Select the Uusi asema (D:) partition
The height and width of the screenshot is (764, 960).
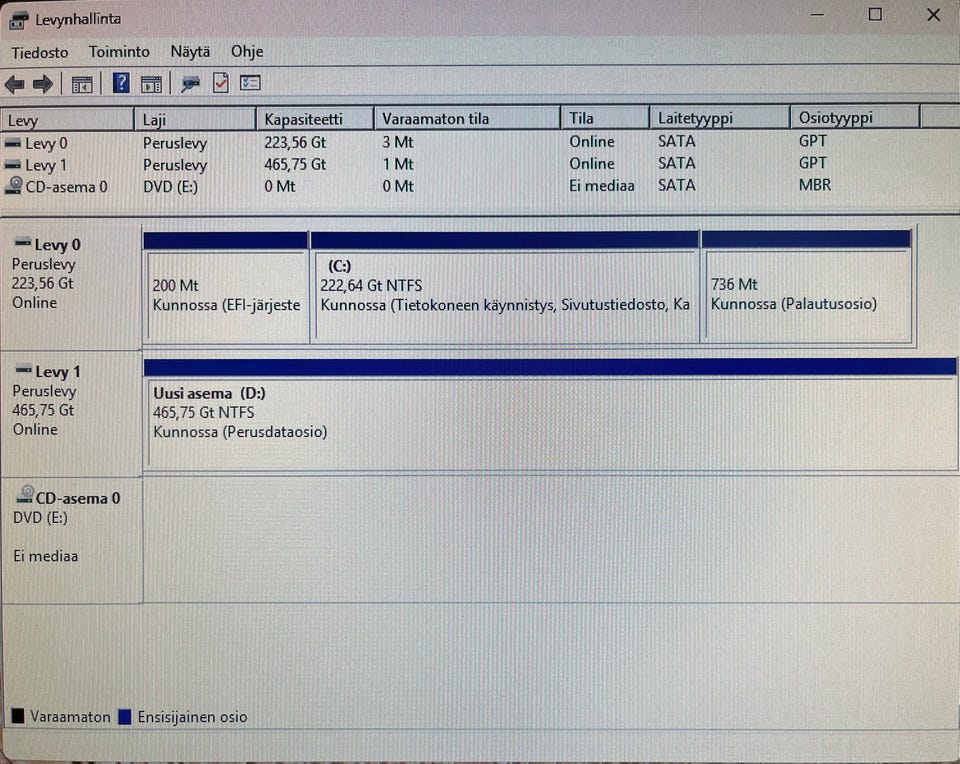[550, 414]
